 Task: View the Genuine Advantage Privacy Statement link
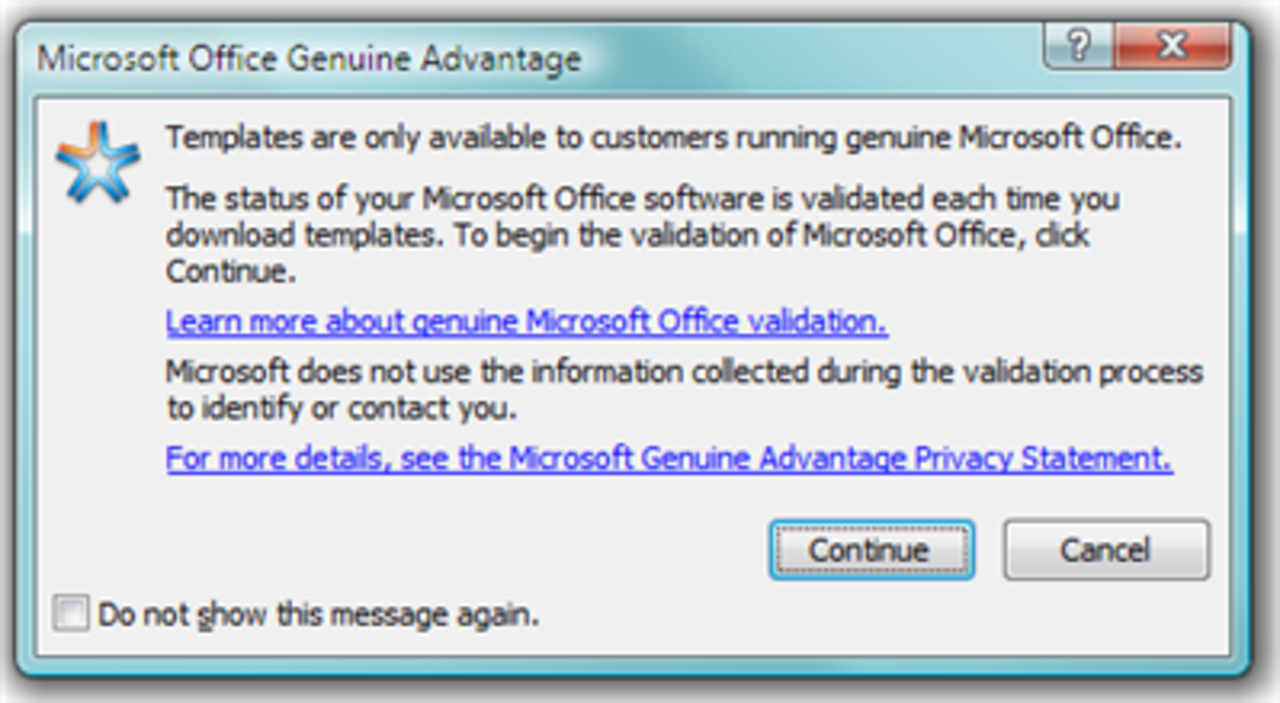coord(669,458)
